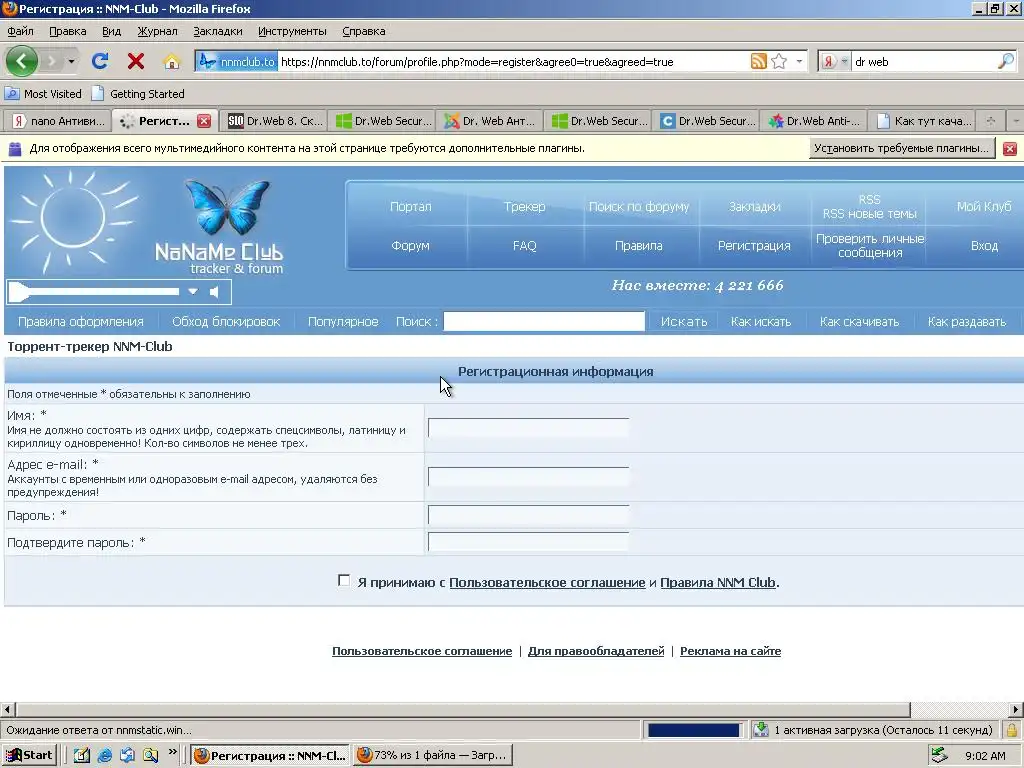
Task: Click the lock icon in status bar
Action: pyautogui.click(x=1012, y=729)
